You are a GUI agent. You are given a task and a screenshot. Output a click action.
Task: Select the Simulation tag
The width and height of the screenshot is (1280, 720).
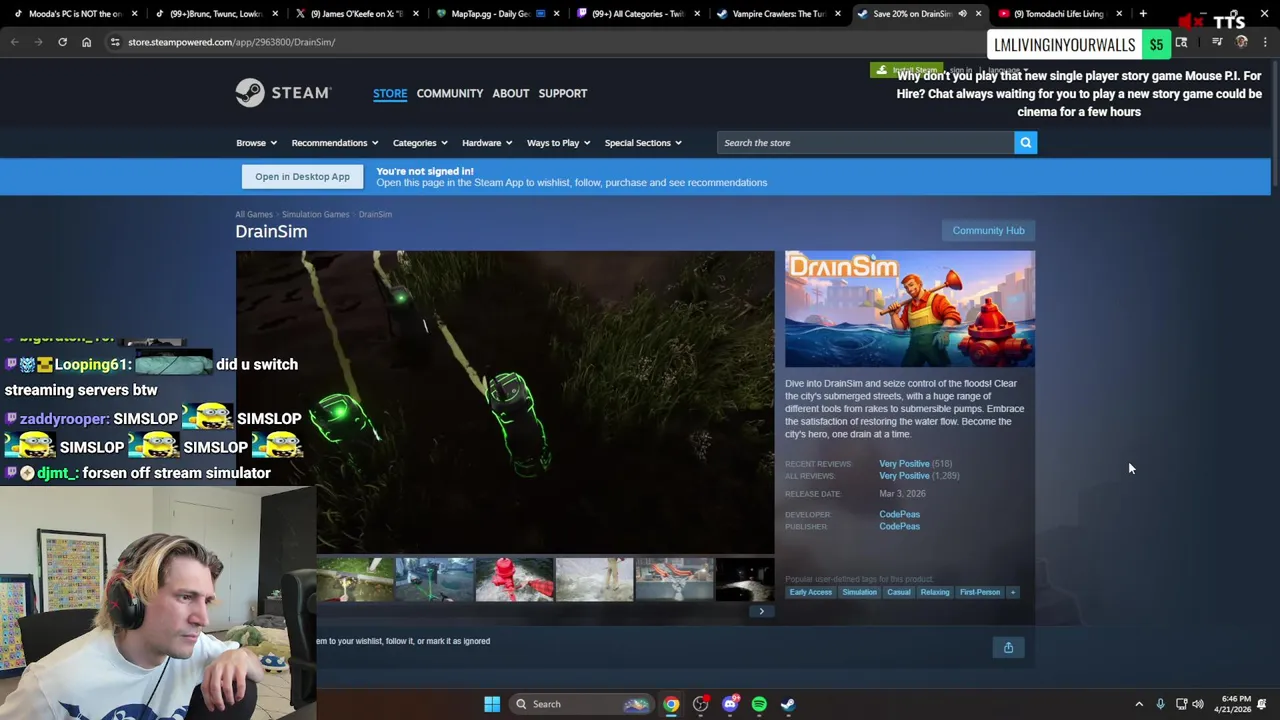[859, 592]
